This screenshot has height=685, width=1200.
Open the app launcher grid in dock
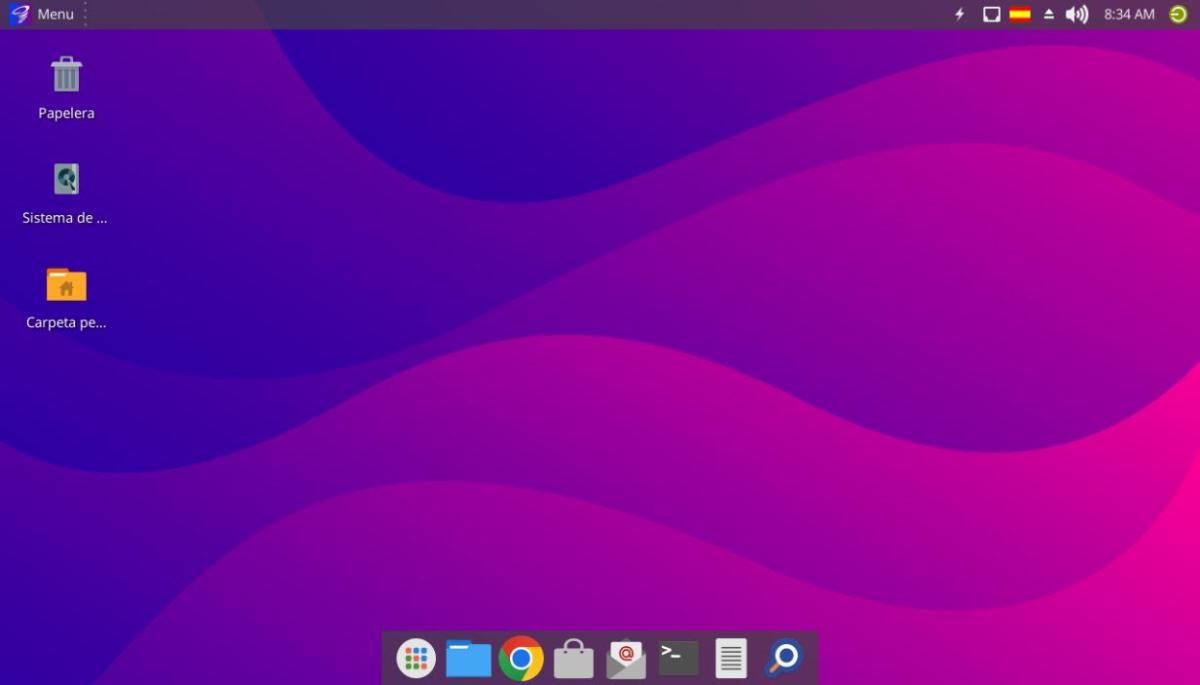point(416,658)
